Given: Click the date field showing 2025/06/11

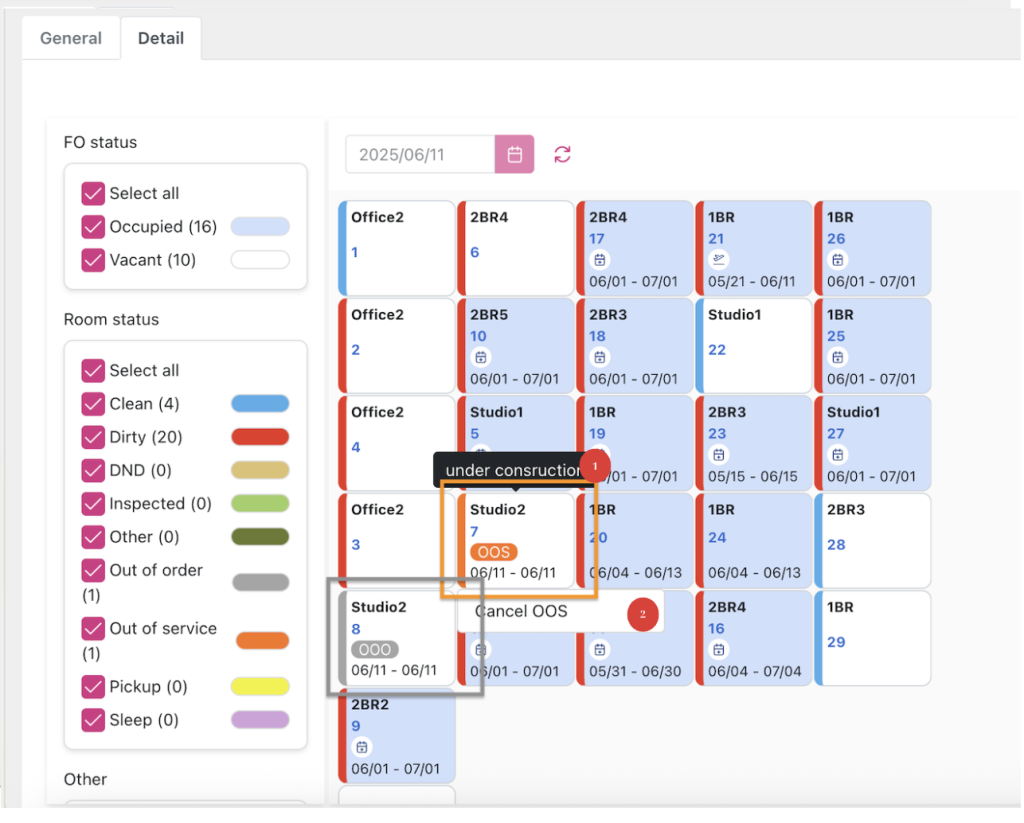Looking at the screenshot, I should pyautogui.click(x=419, y=155).
